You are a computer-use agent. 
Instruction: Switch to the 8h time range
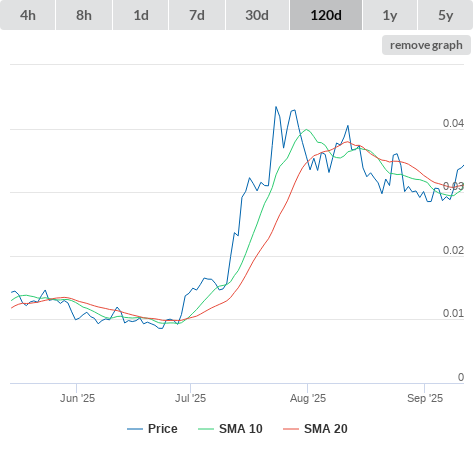[84, 15]
